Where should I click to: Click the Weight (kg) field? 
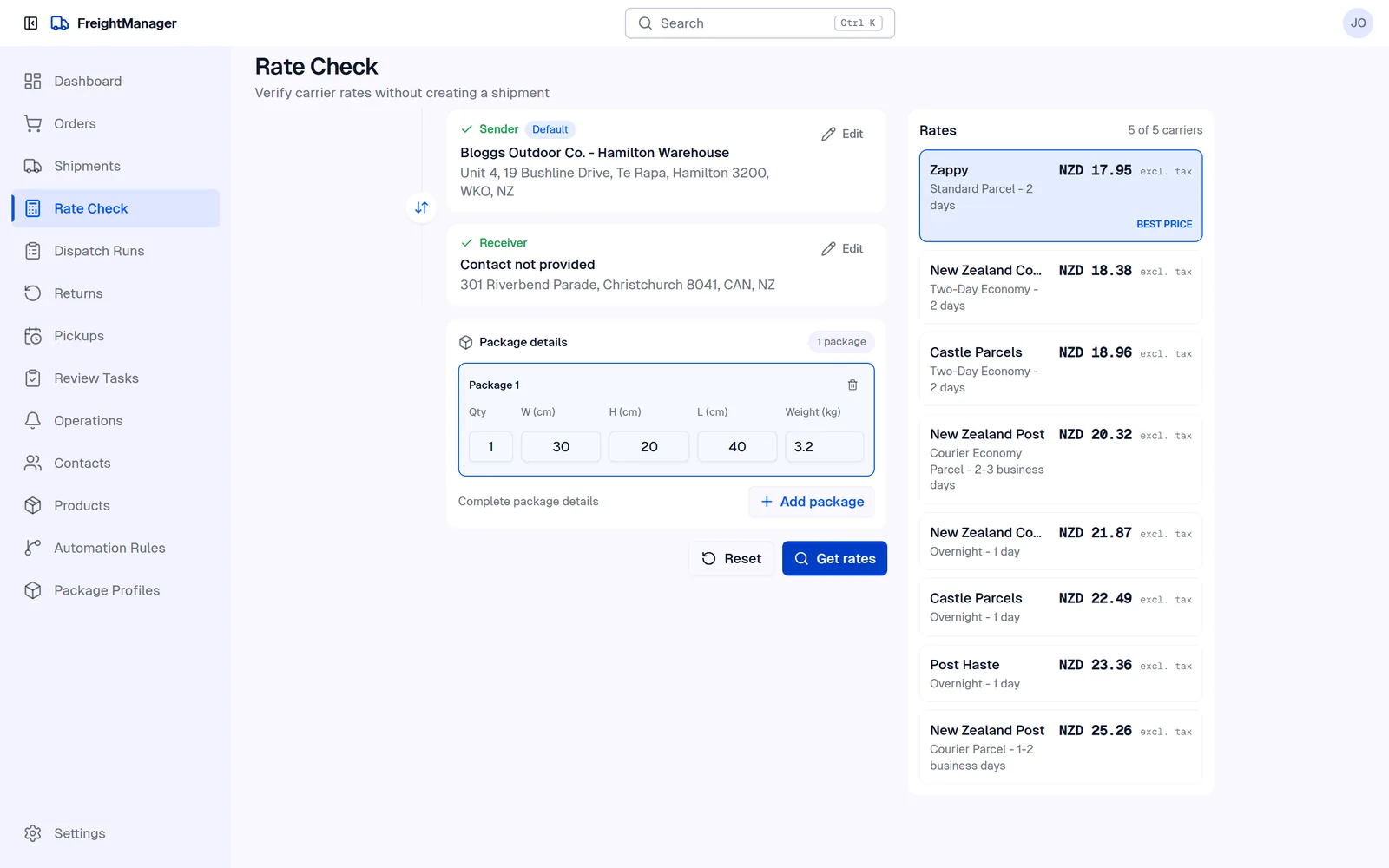825,447
